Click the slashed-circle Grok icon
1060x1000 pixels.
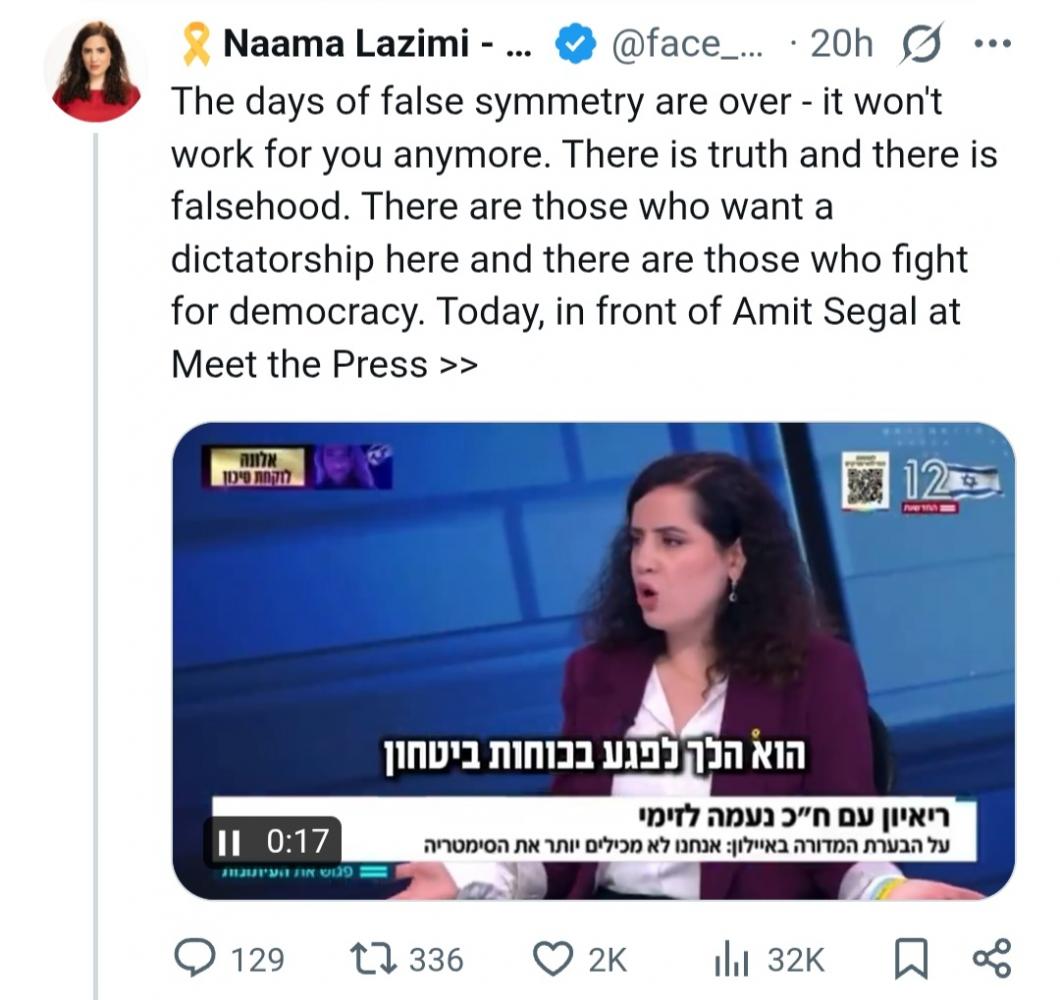(x=921, y=45)
